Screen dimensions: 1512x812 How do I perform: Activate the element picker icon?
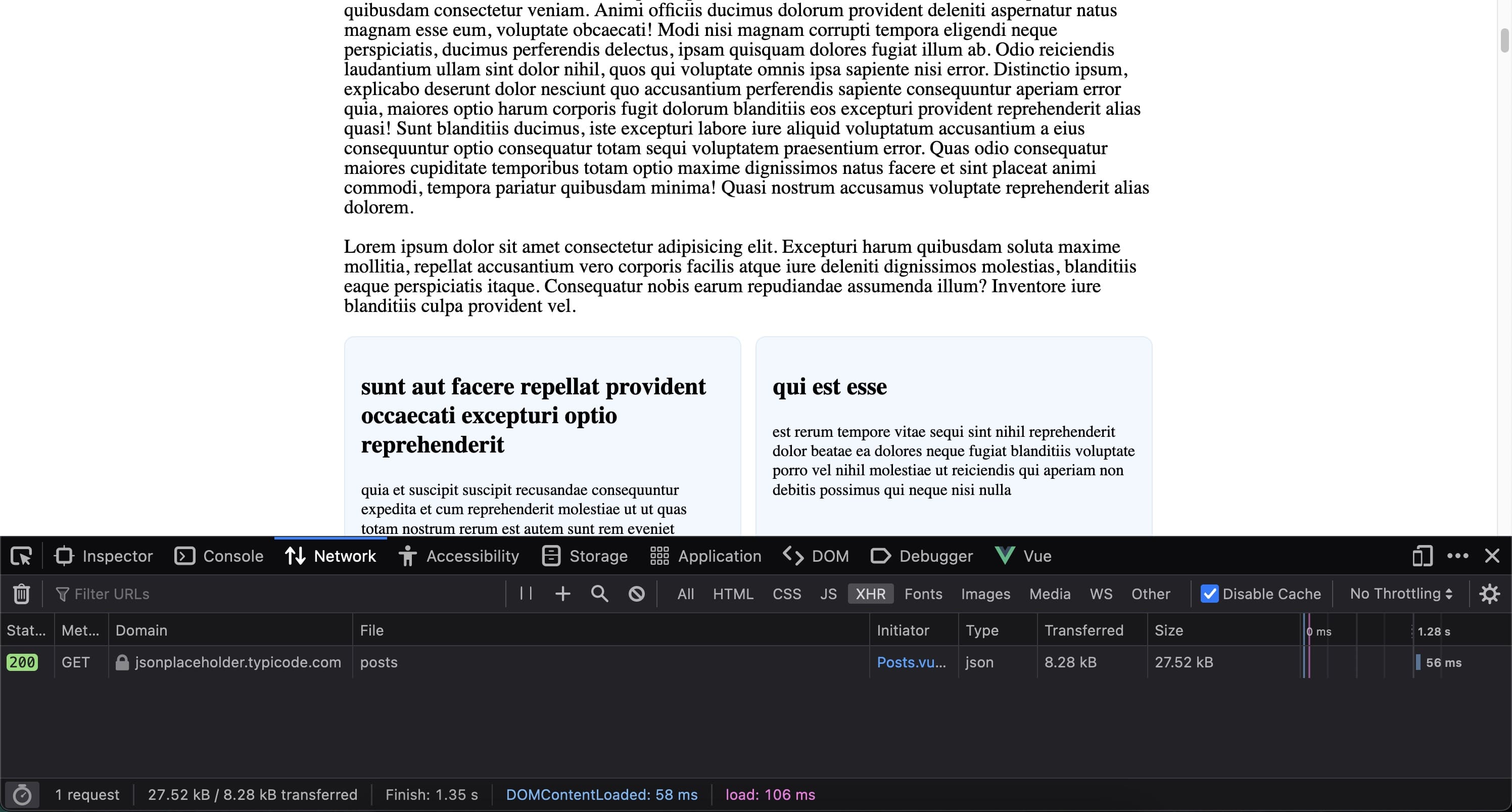[21, 556]
